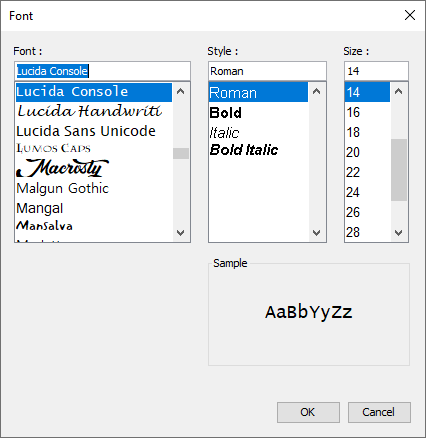Click the Font name input field
Viewport: 426px width, 438px height.
pyautogui.click(x=102, y=71)
